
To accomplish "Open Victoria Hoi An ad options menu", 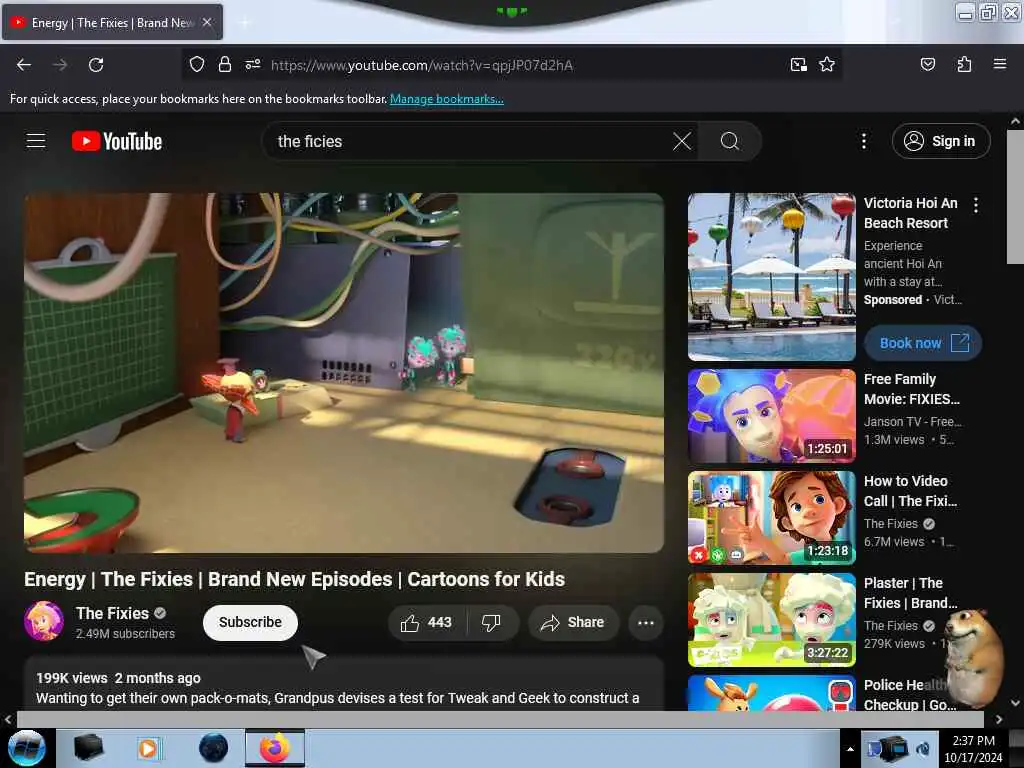I will (x=976, y=205).
